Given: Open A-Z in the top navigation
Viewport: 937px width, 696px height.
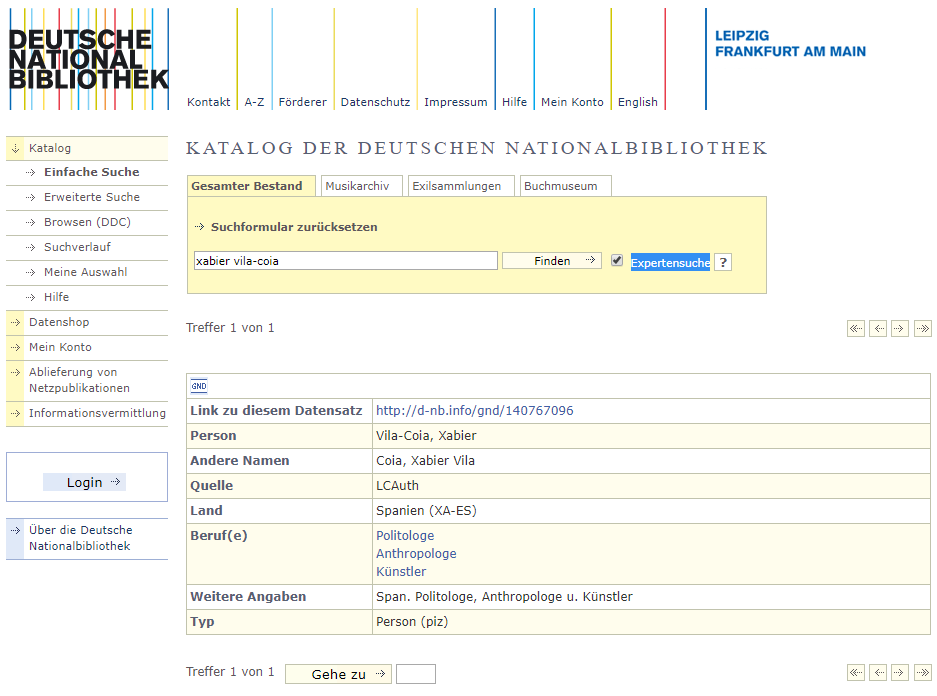Looking at the screenshot, I should coord(255,102).
